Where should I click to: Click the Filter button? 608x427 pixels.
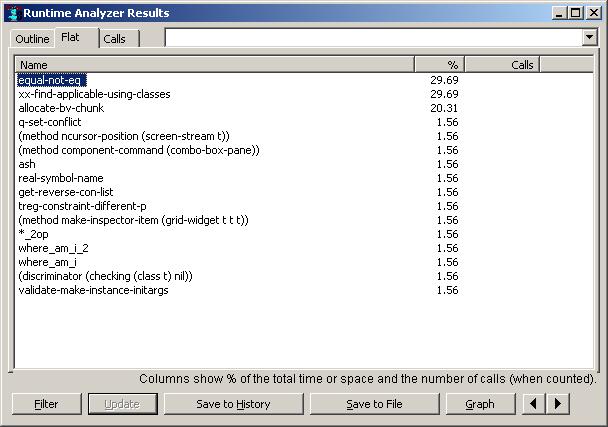click(47, 404)
